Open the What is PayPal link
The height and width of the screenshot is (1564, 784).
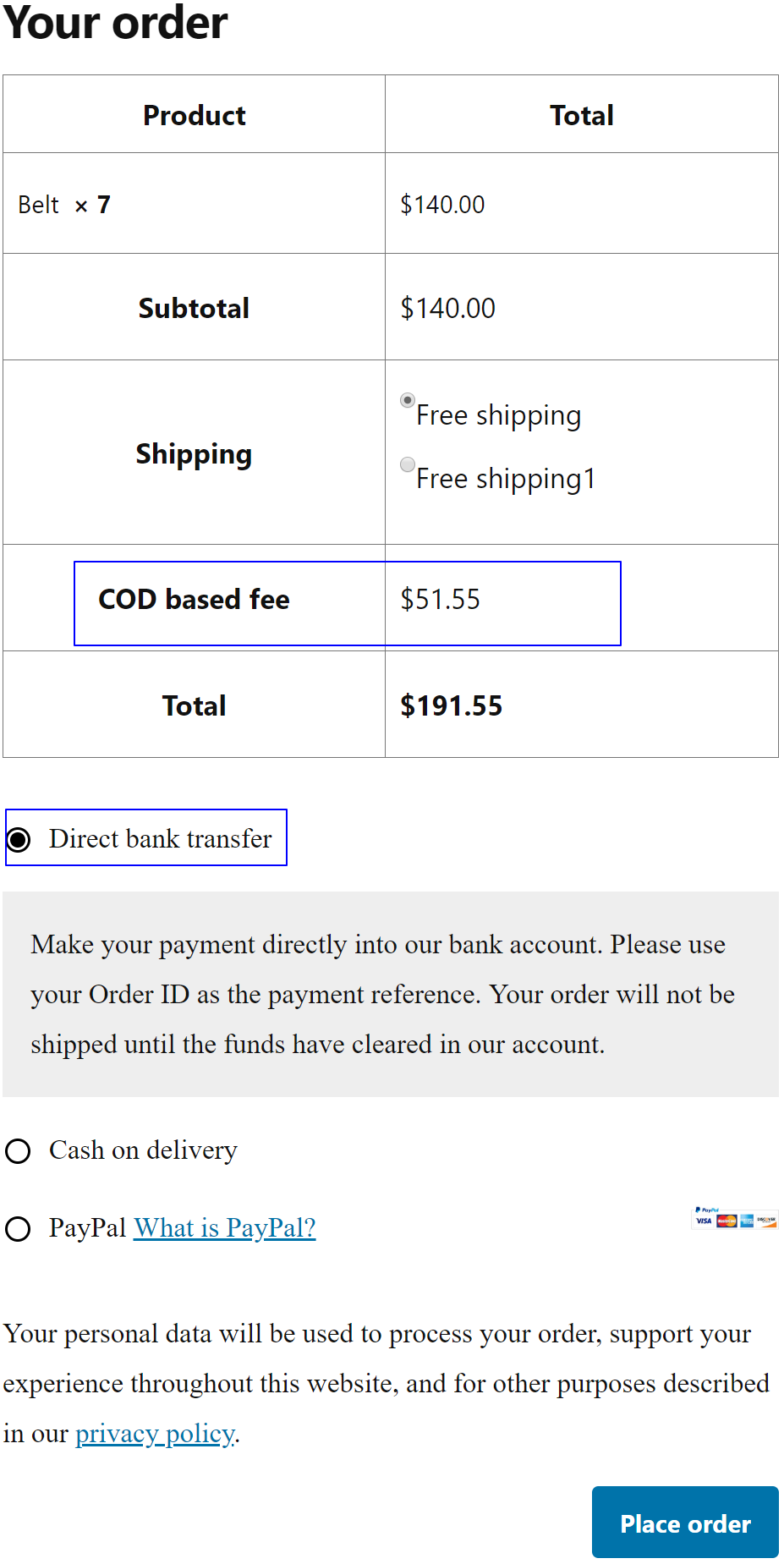click(x=223, y=1227)
